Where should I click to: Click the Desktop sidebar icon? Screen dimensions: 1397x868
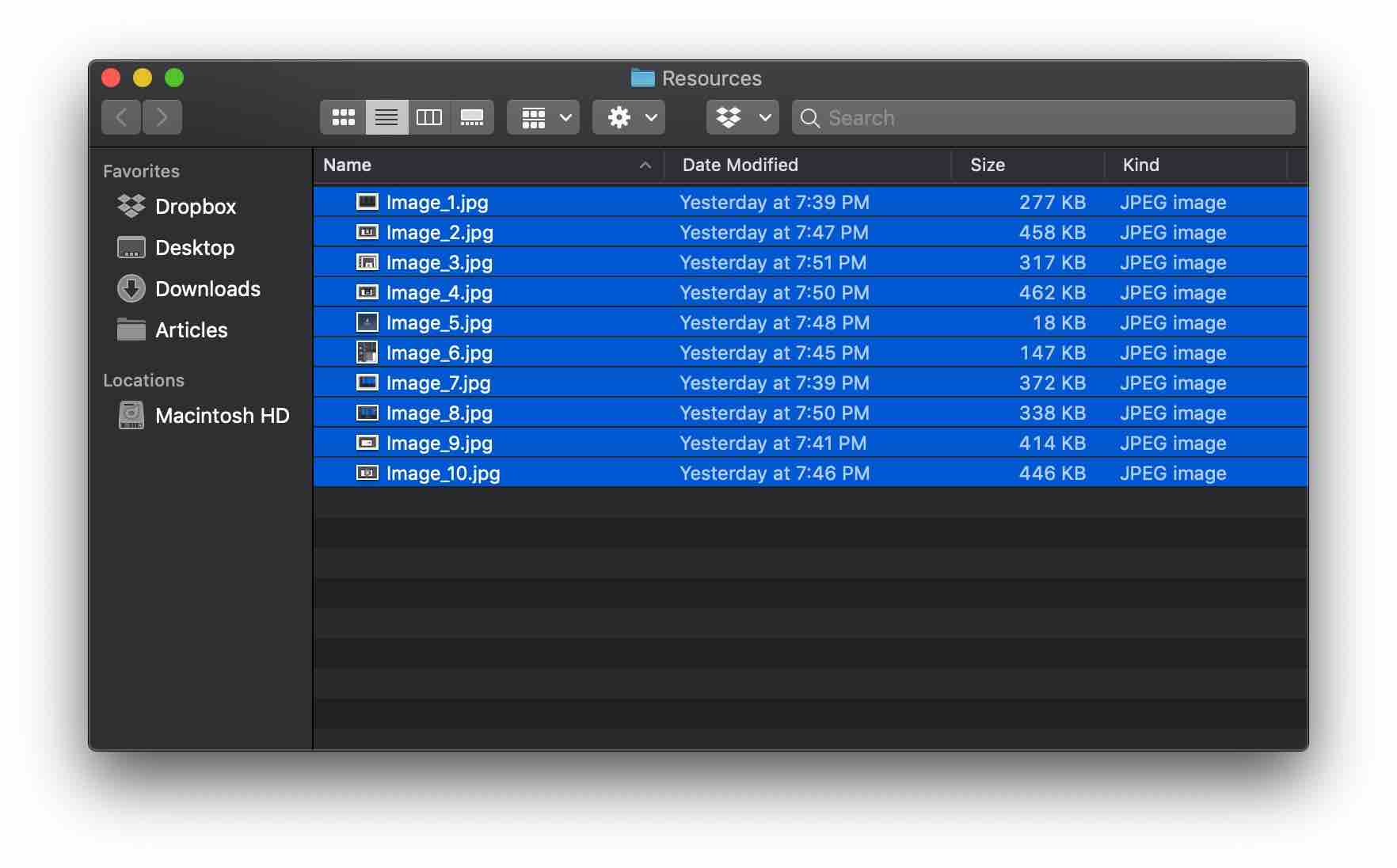tap(131, 247)
